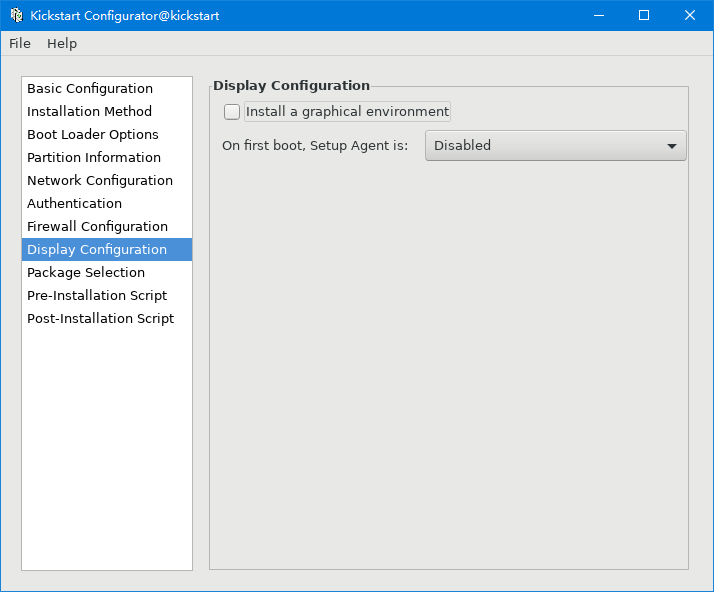
Task: Choose Authentication in the section list
Action: 107,204
